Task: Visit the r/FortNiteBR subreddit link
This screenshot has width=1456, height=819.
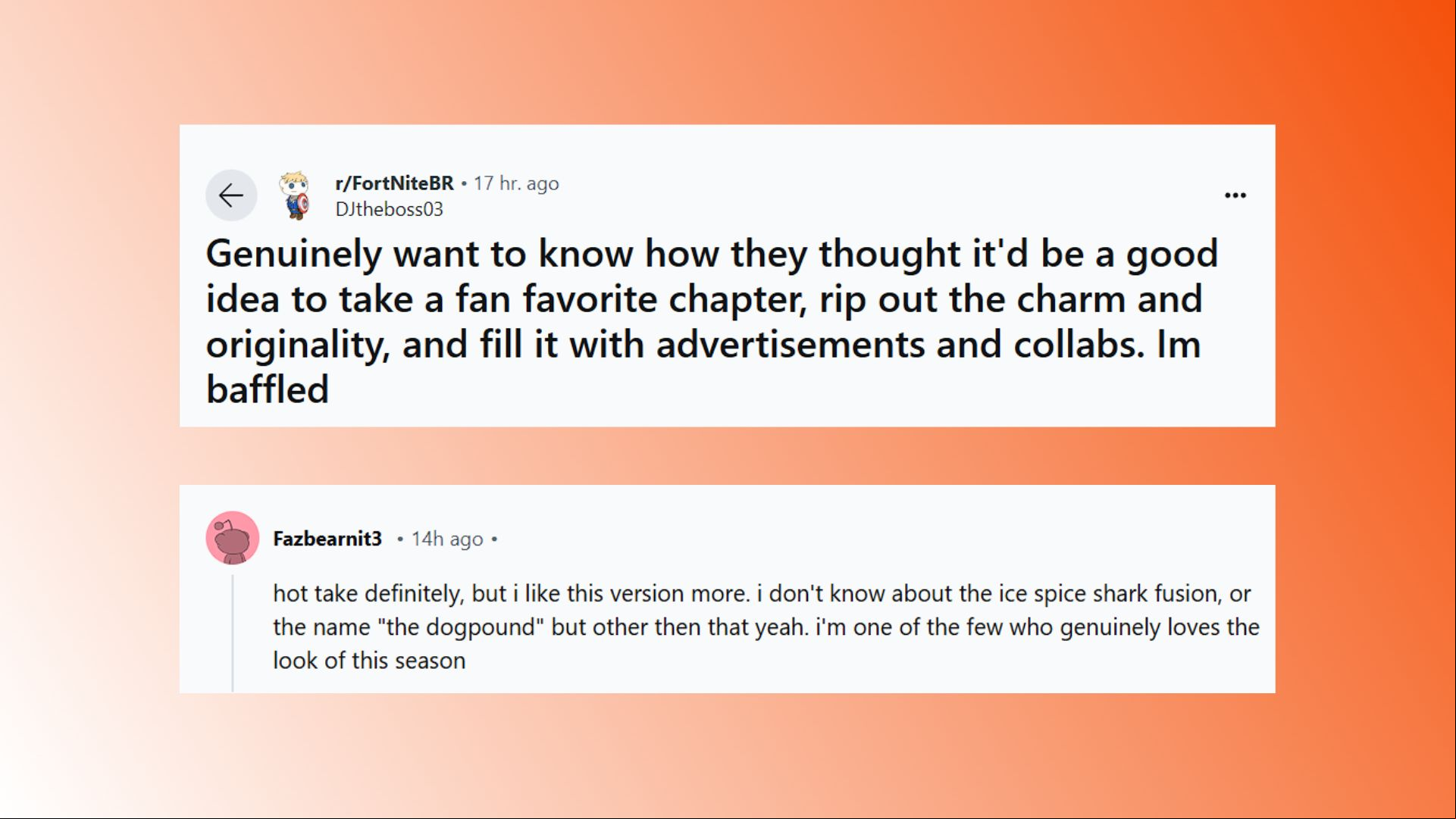Action: (394, 183)
